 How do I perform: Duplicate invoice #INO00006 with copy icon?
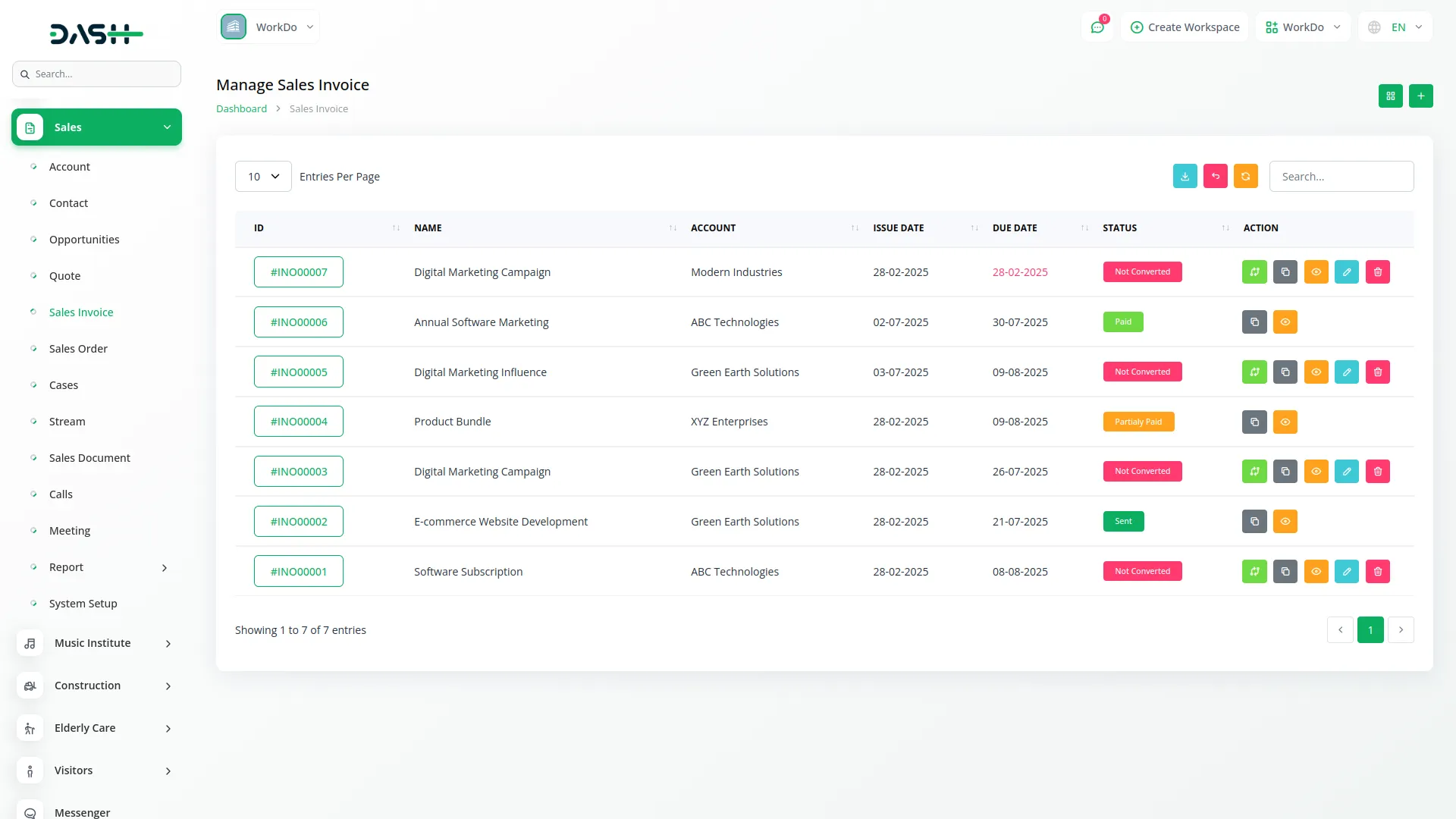(1254, 322)
